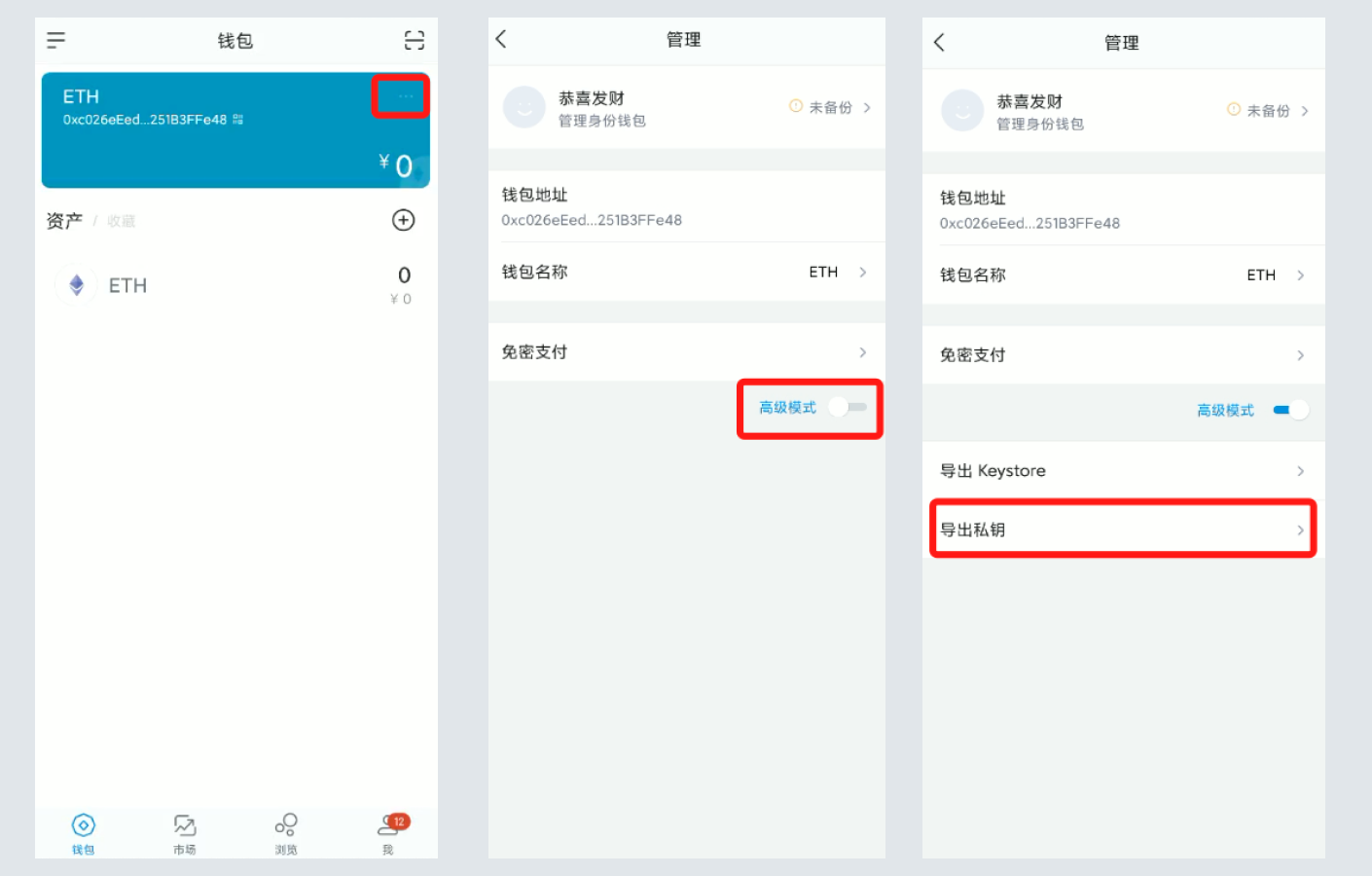Viewport: 1372px width, 876px height.
Task: Open 未备份 chevron in right screen
Action: (x=1304, y=110)
